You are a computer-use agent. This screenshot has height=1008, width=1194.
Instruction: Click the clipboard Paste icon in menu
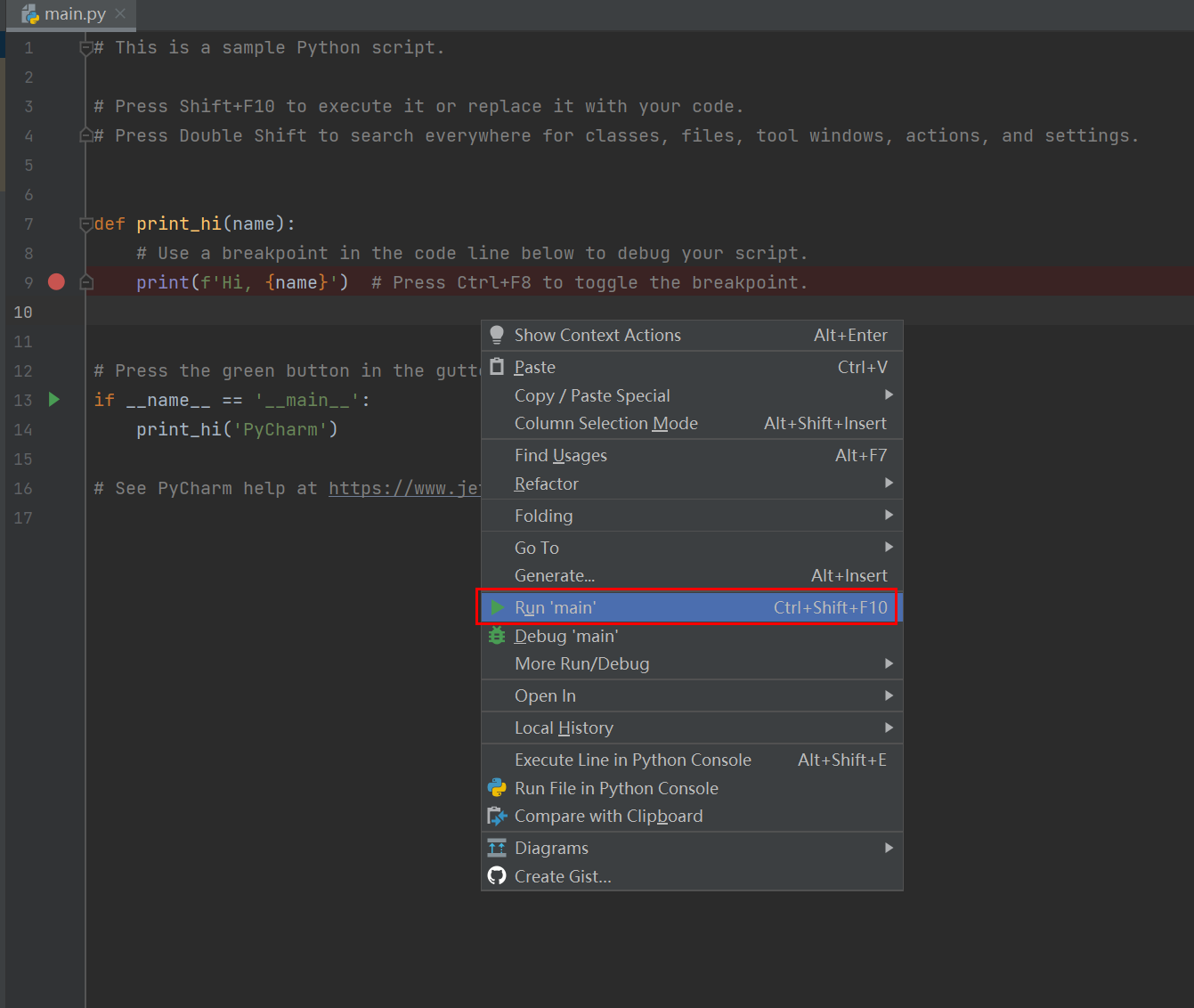tap(497, 367)
